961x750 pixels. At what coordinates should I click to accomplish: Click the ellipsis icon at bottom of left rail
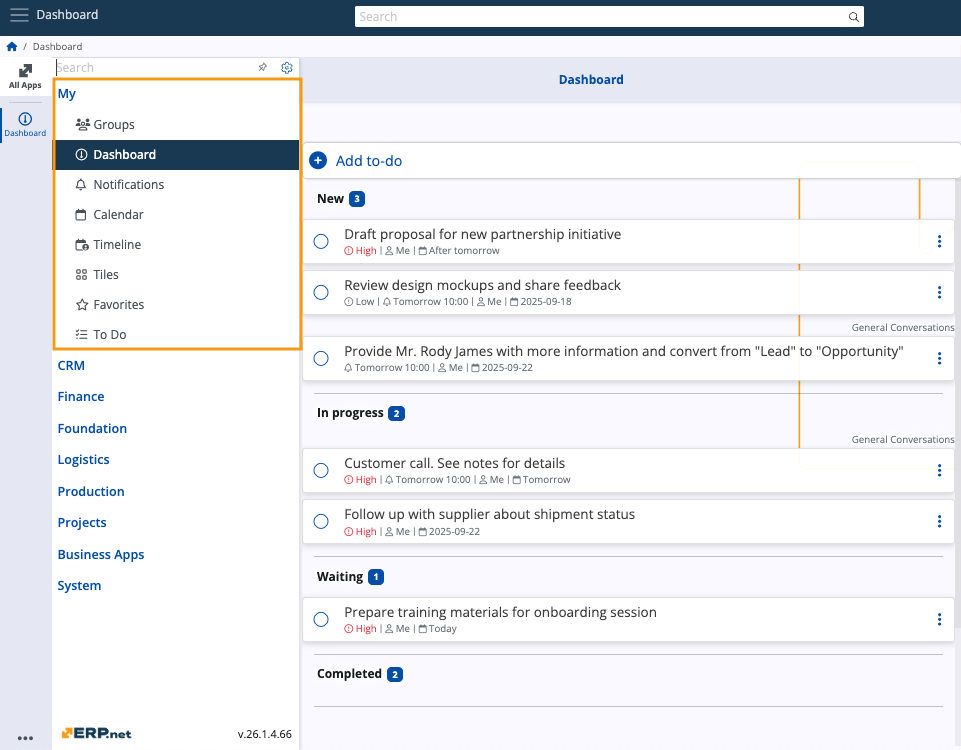[25, 738]
